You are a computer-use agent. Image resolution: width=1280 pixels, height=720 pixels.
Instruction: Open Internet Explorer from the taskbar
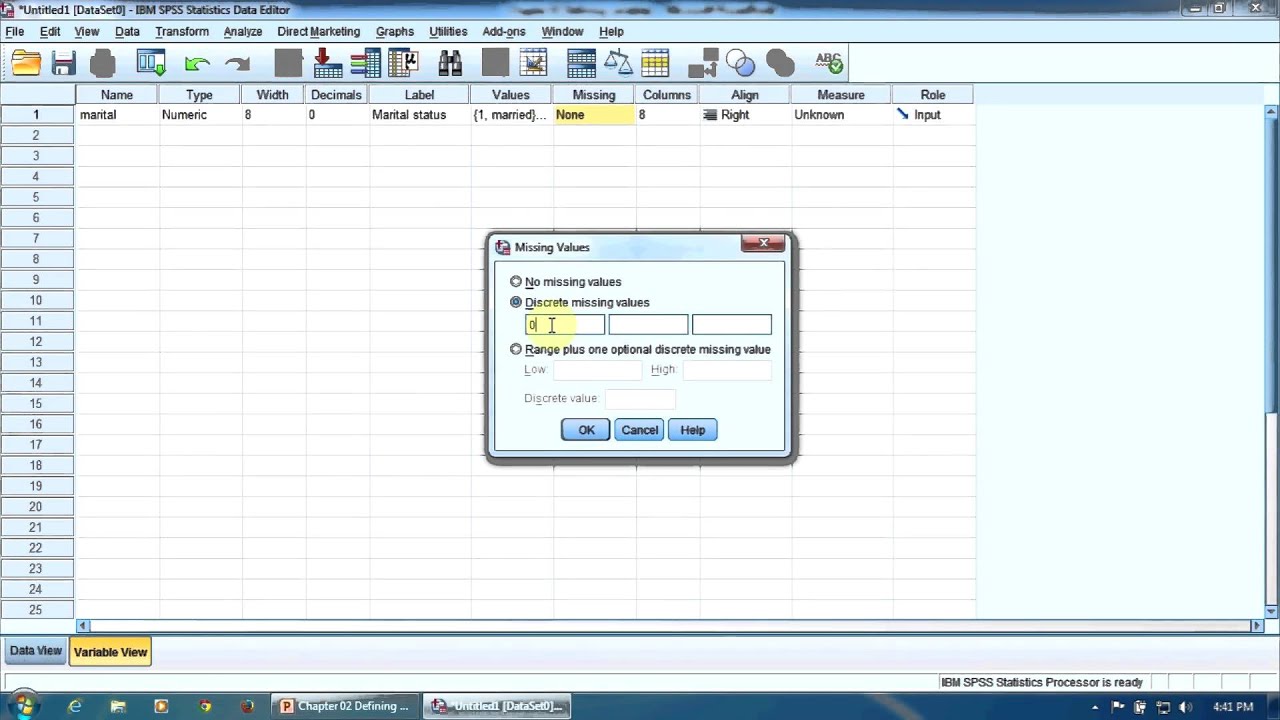point(75,706)
